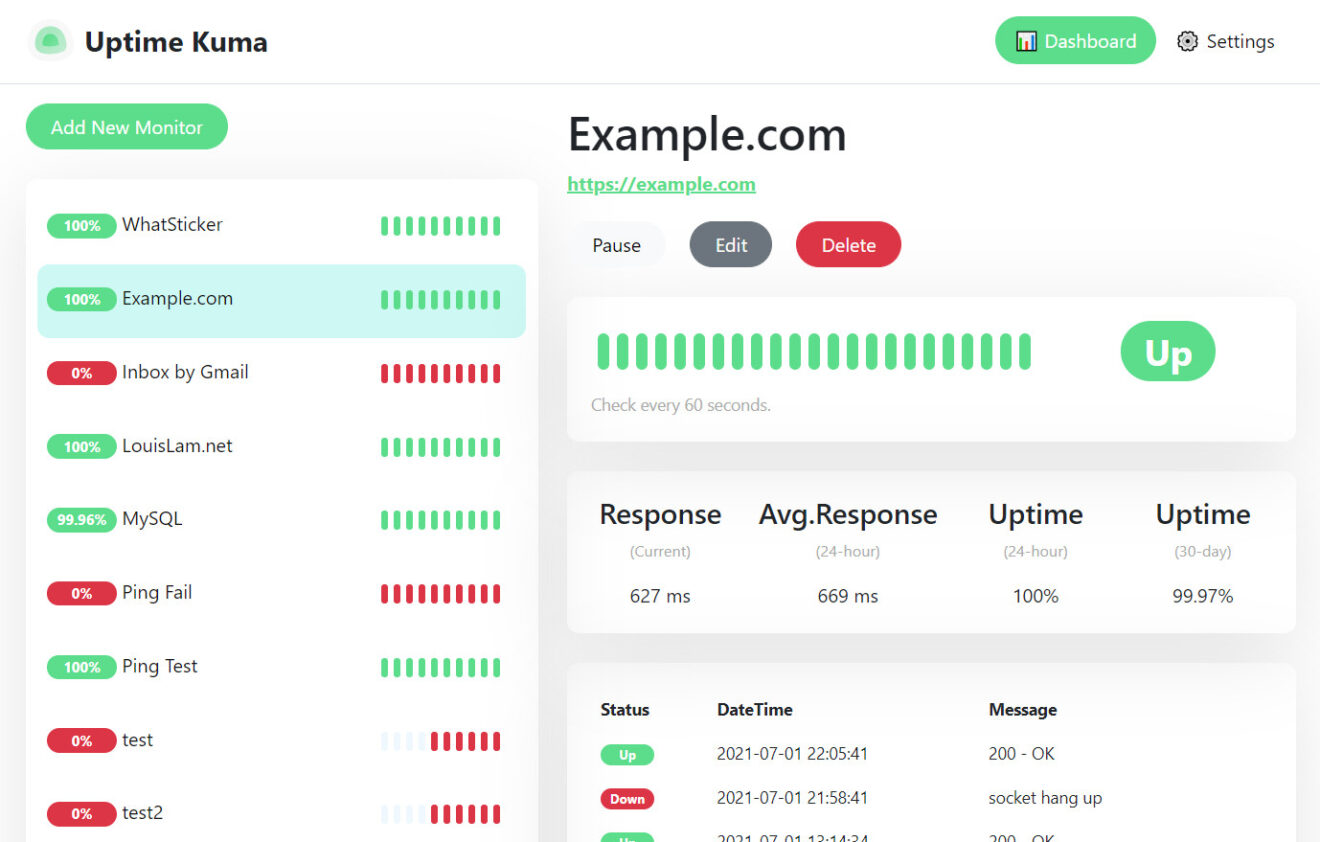Select the test2 monitor in sidebar
Image resolution: width=1320 pixels, height=842 pixels.
coord(142,813)
